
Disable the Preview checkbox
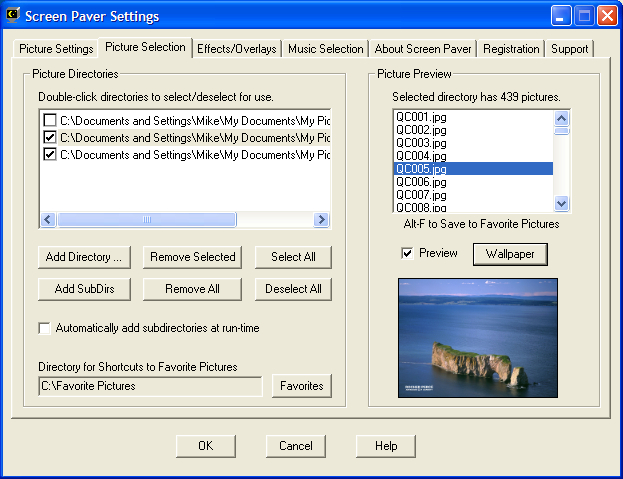pyautogui.click(x=407, y=254)
